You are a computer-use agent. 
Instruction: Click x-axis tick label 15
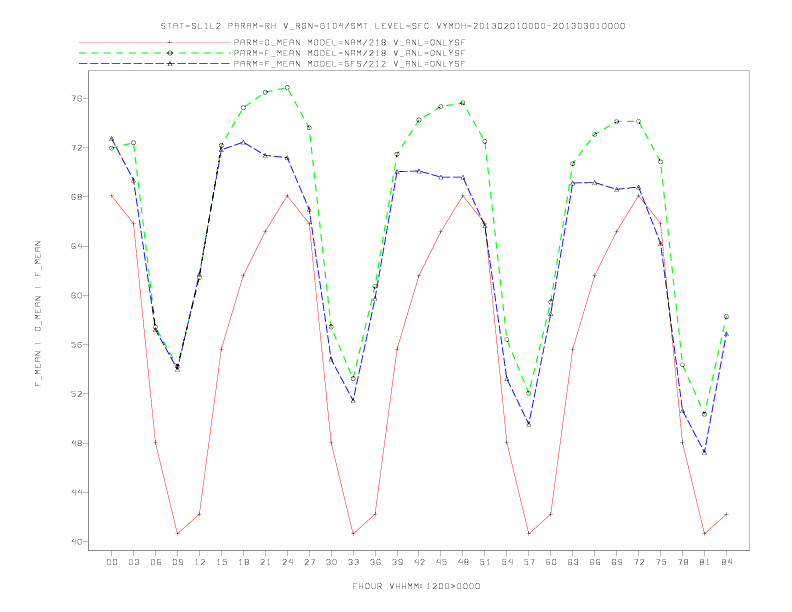221,562
